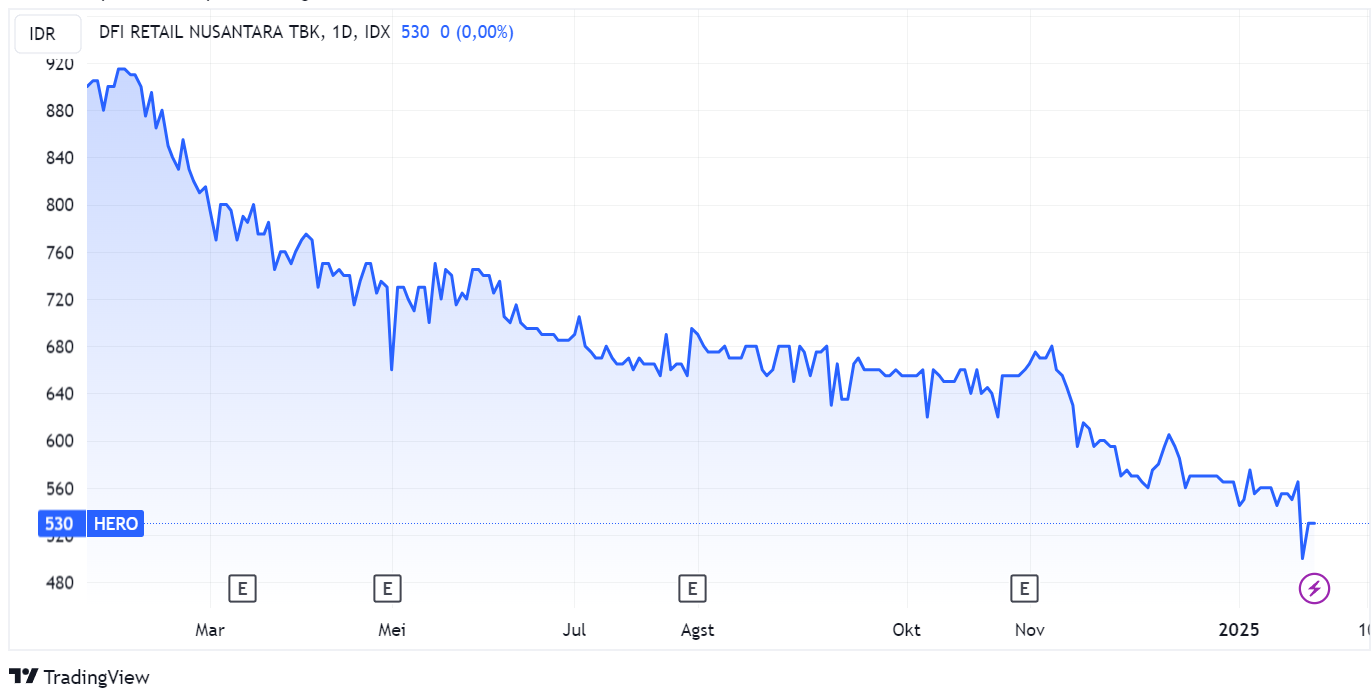
Task: Click the Jul month axis label
Action: click(574, 630)
